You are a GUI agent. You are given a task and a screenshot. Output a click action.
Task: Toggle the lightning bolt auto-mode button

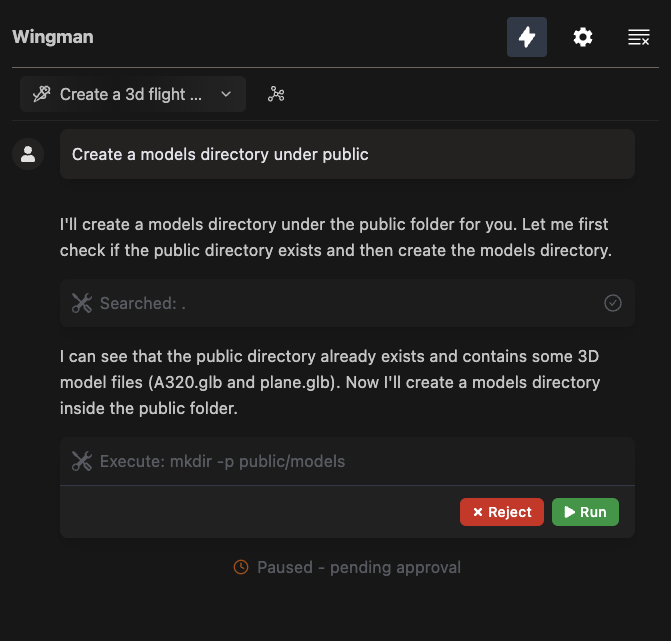[527, 37]
